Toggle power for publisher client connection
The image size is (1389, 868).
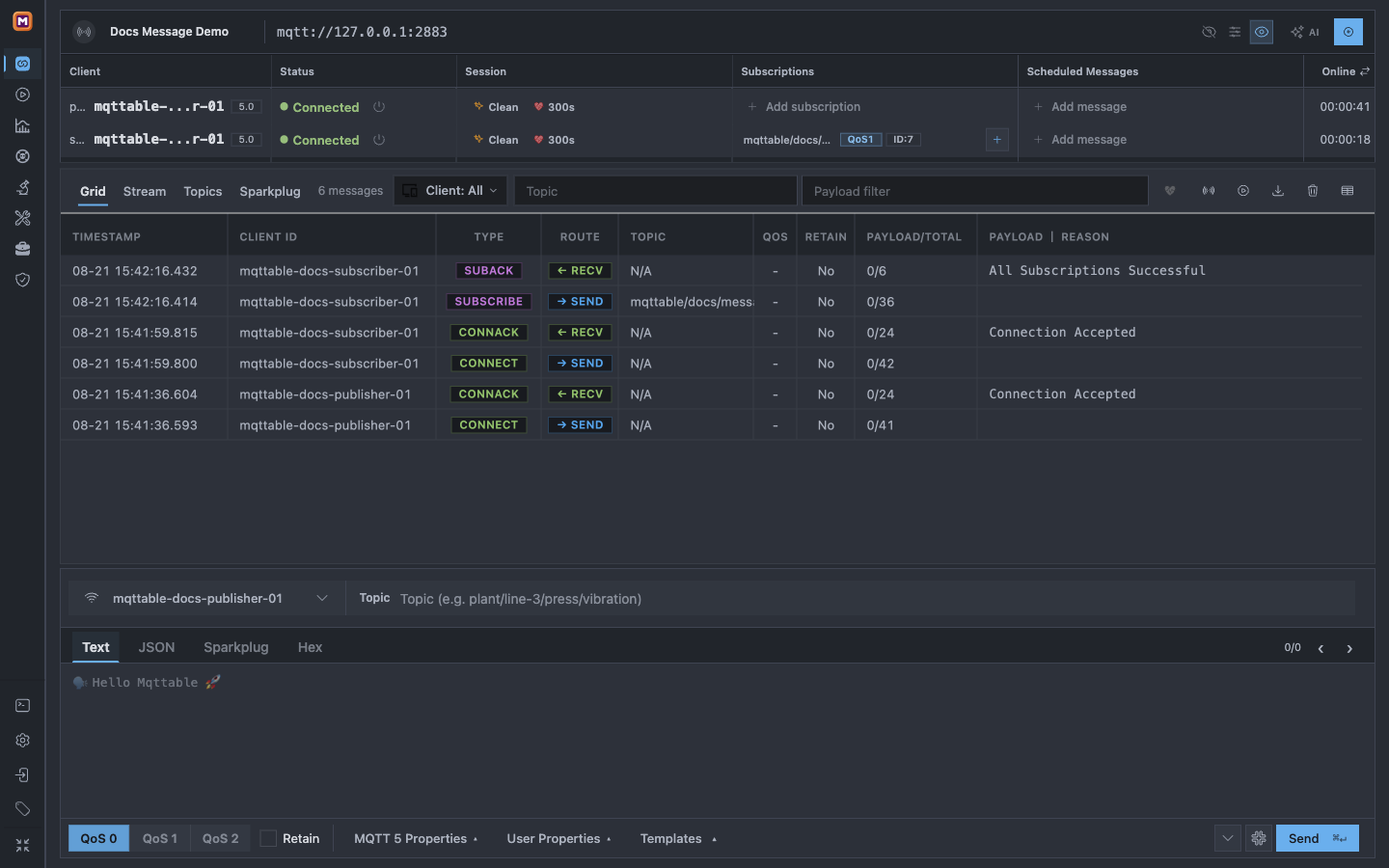tap(379, 107)
